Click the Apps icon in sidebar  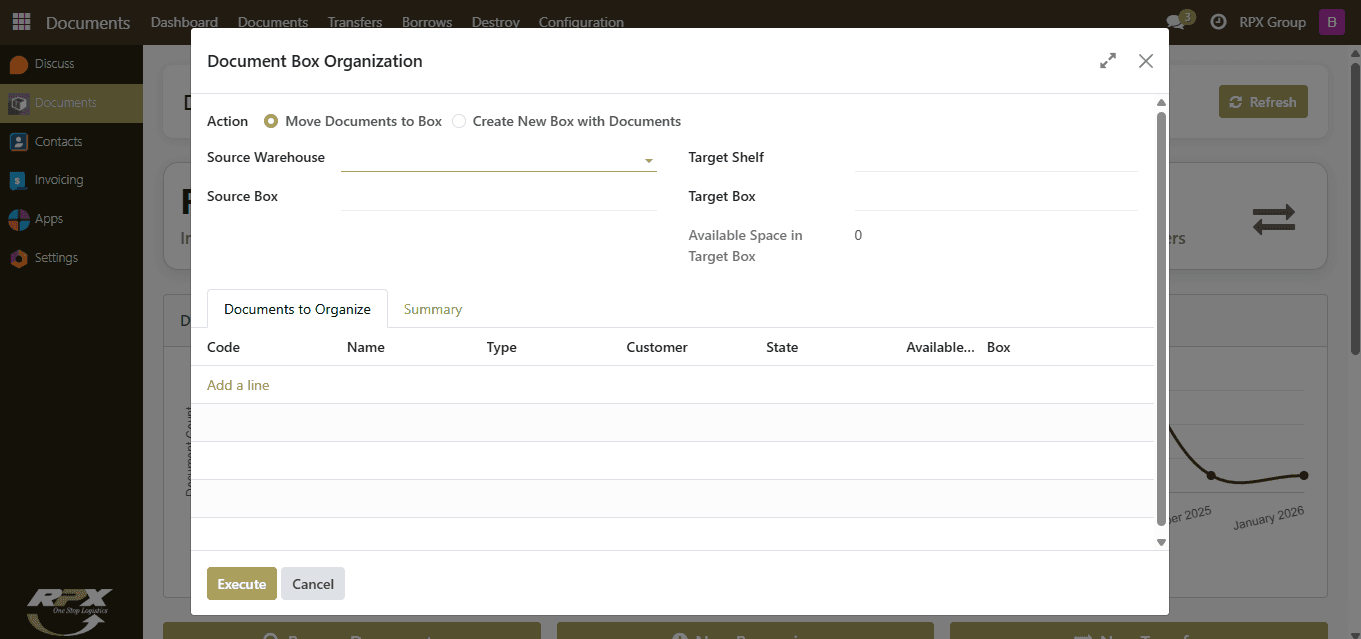pyautogui.click(x=18, y=219)
